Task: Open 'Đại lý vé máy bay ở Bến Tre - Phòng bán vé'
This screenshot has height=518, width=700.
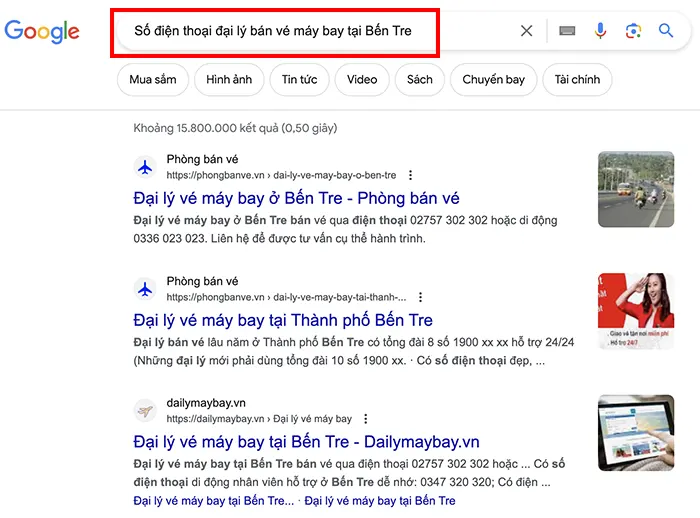Action: [296, 198]
